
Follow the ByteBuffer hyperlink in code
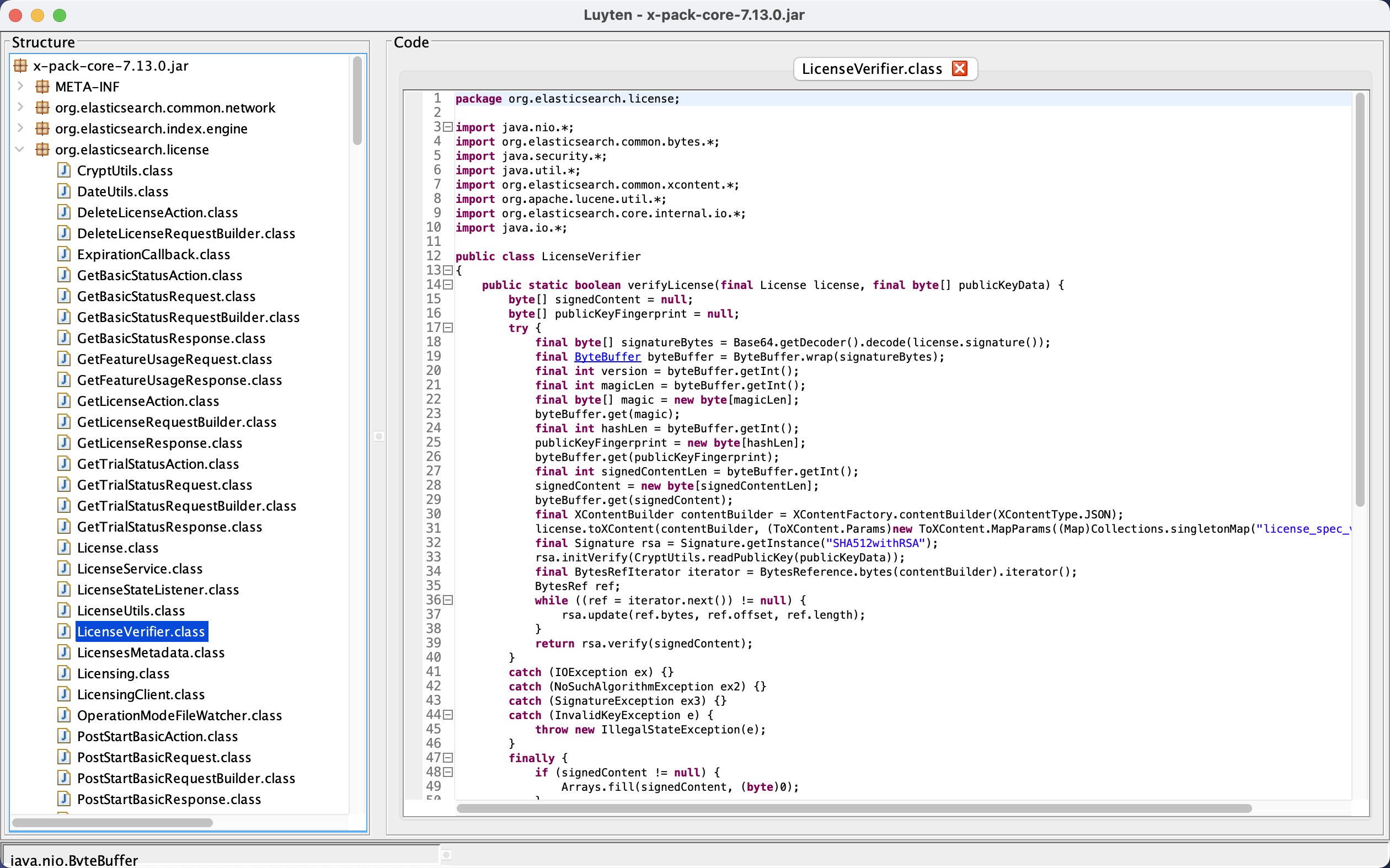point(607,356)
